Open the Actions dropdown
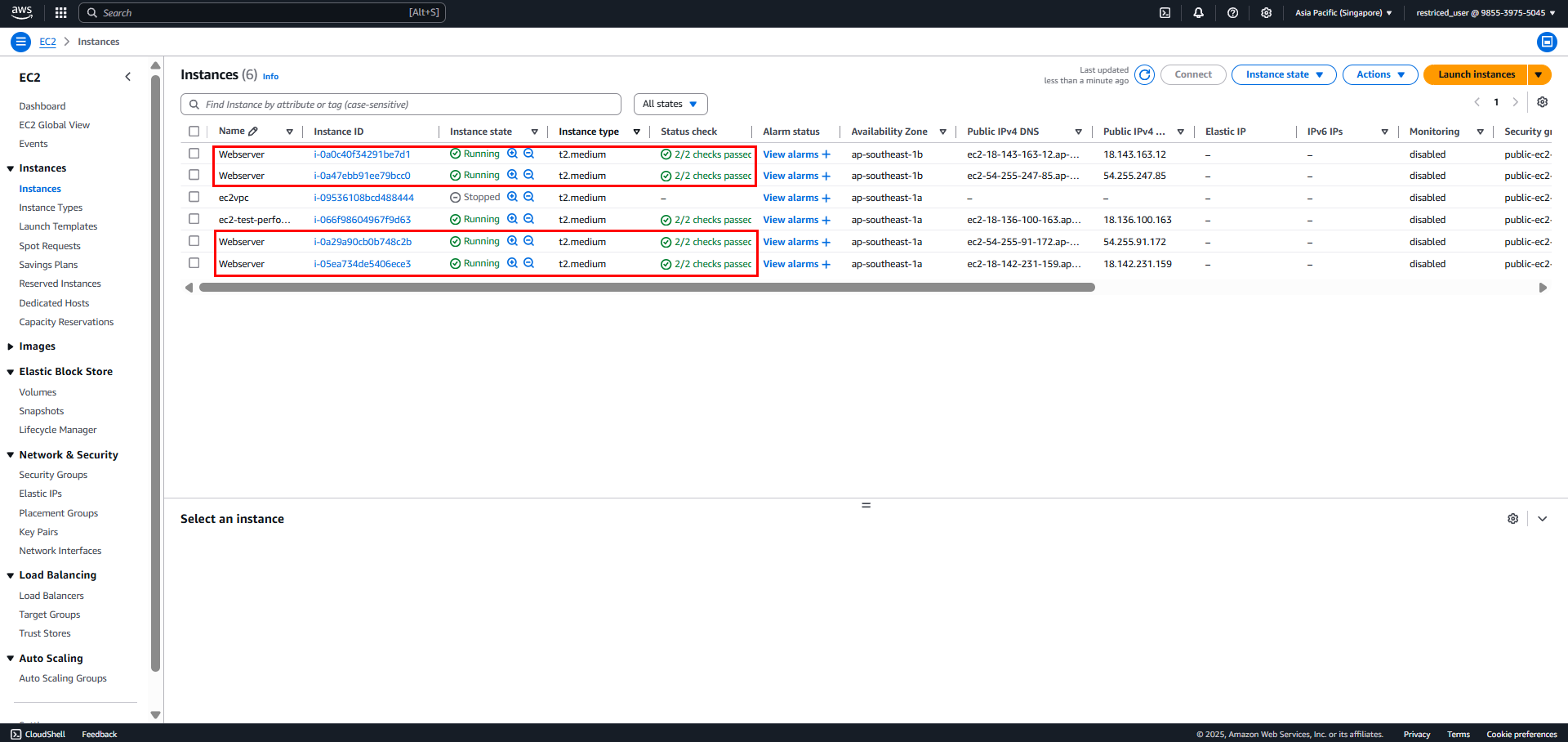The height and width of the screenshot is (742, 1568). pos(1380,74)
